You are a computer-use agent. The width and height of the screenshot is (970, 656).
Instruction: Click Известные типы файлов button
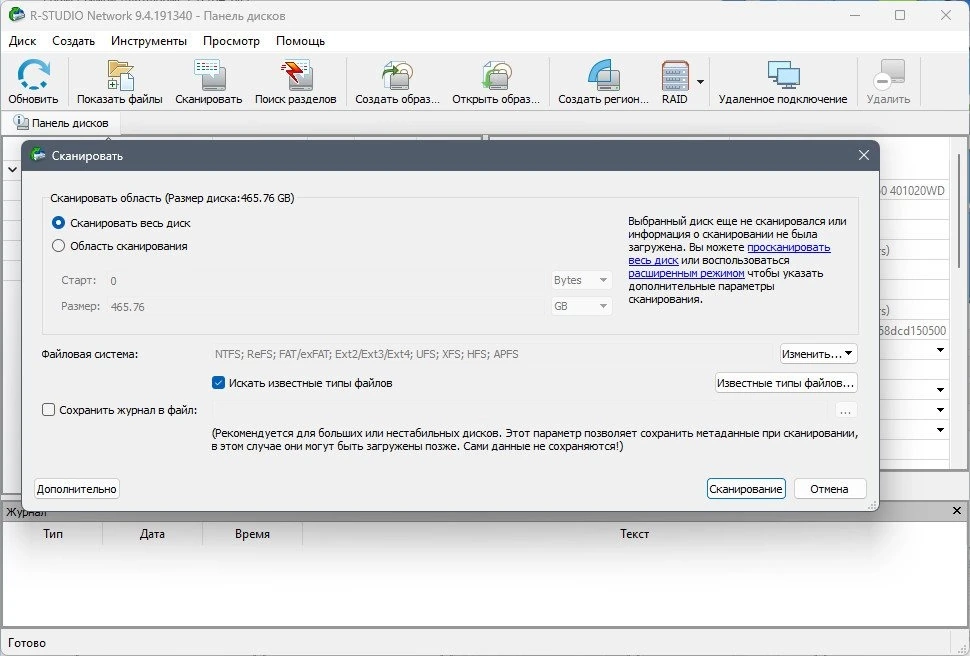point(786,383)
